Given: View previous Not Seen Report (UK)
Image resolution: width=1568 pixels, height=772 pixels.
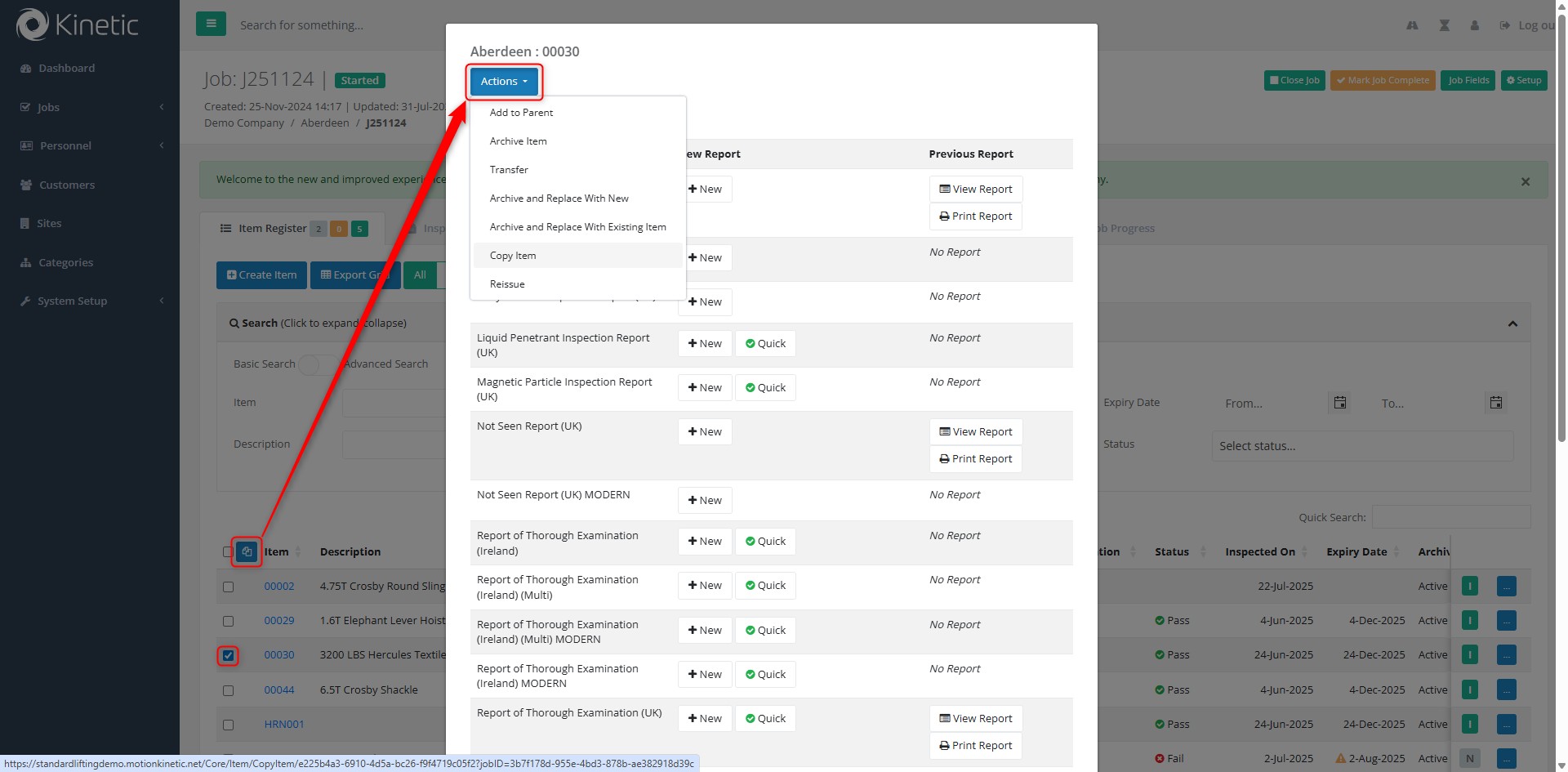Looking at the screenshot, I should 976,432.
